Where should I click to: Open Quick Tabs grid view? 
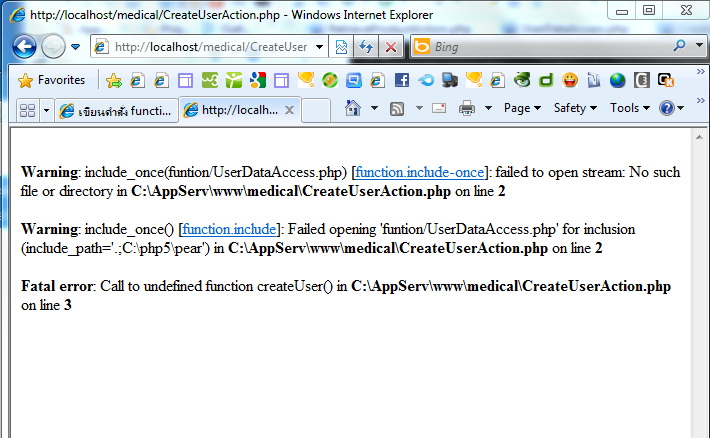(27, 110)
